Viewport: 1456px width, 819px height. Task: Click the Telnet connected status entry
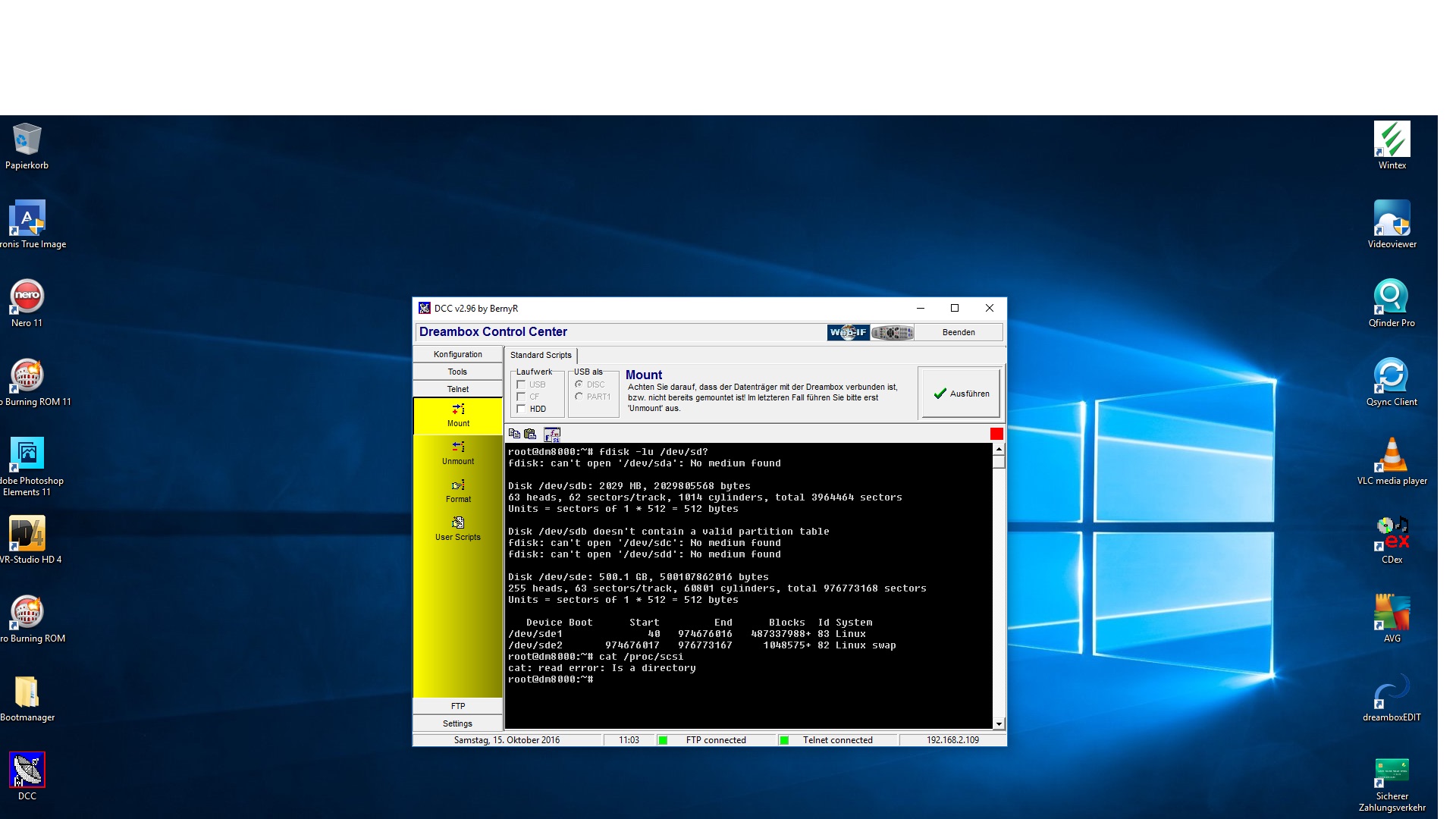(838, 740)
